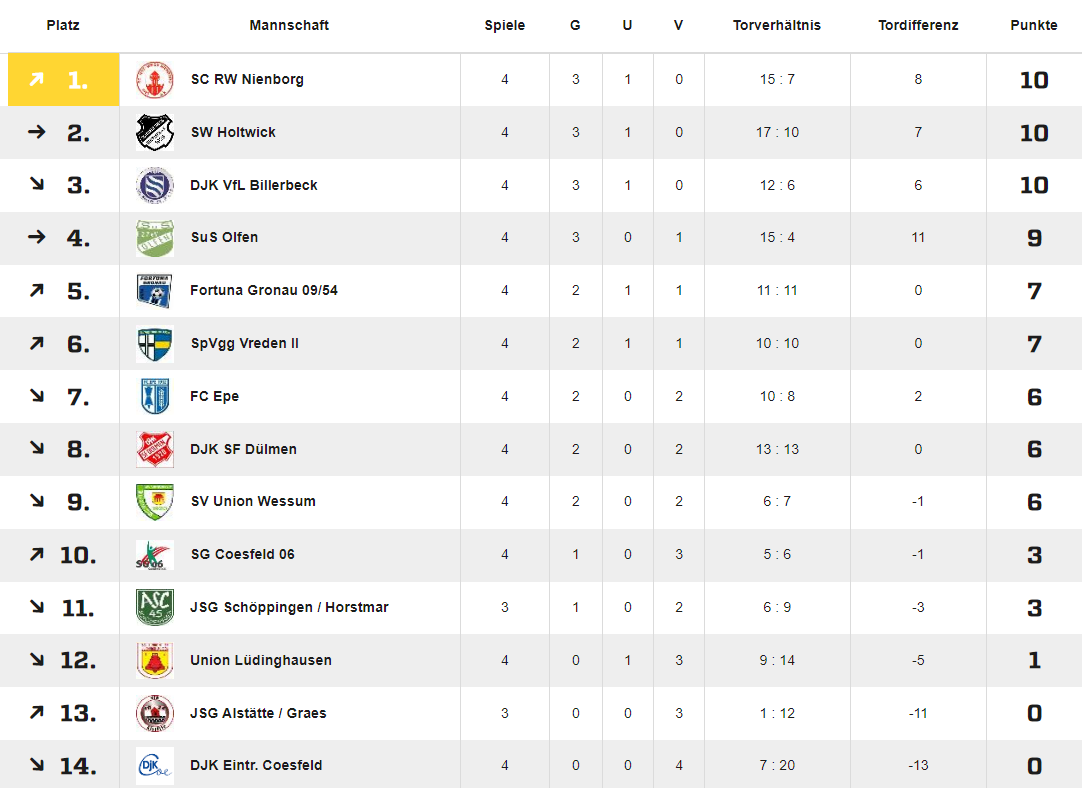The width and height of the screenshot is (1082, 788).
Task: Click the yellow first place rank cell
Action: tap(63, 79)
